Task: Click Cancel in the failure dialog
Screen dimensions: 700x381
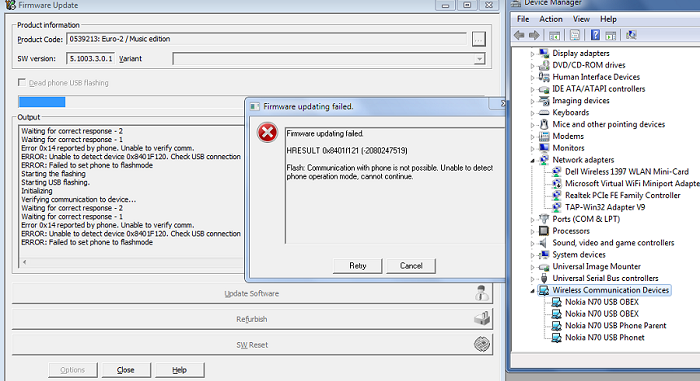Action: tap(411, 265)
